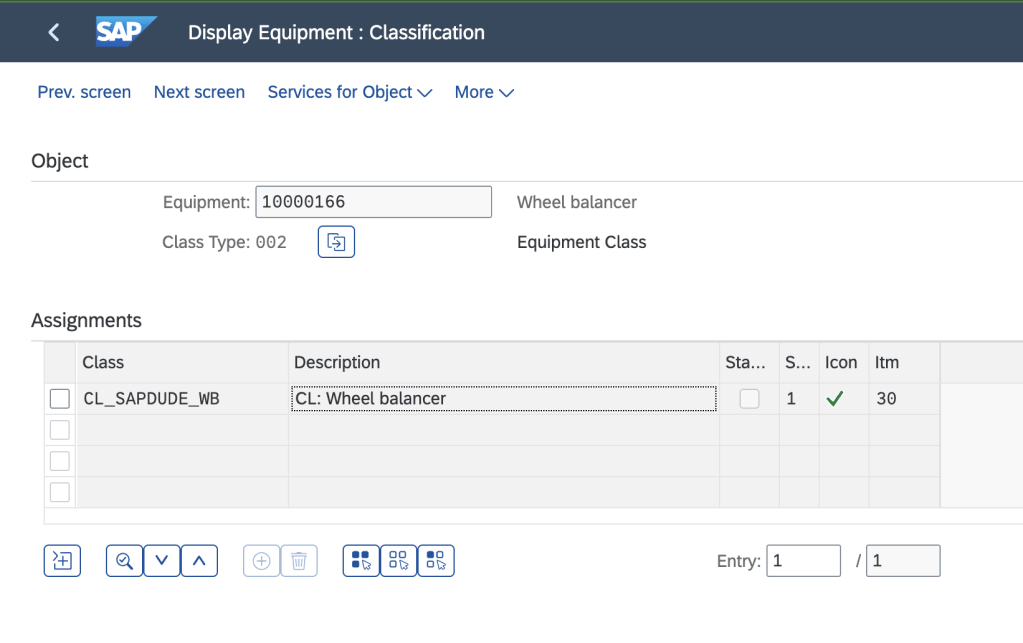Toggle the Standard checkbox for the Wheel balancer class

pos(749,398)
